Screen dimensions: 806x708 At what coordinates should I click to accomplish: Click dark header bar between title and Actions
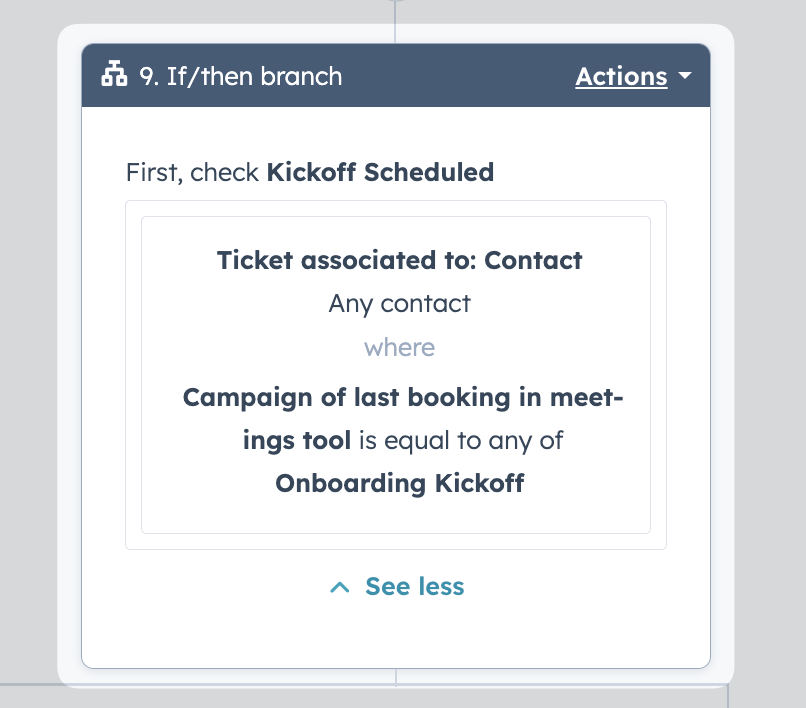[457, 76]
